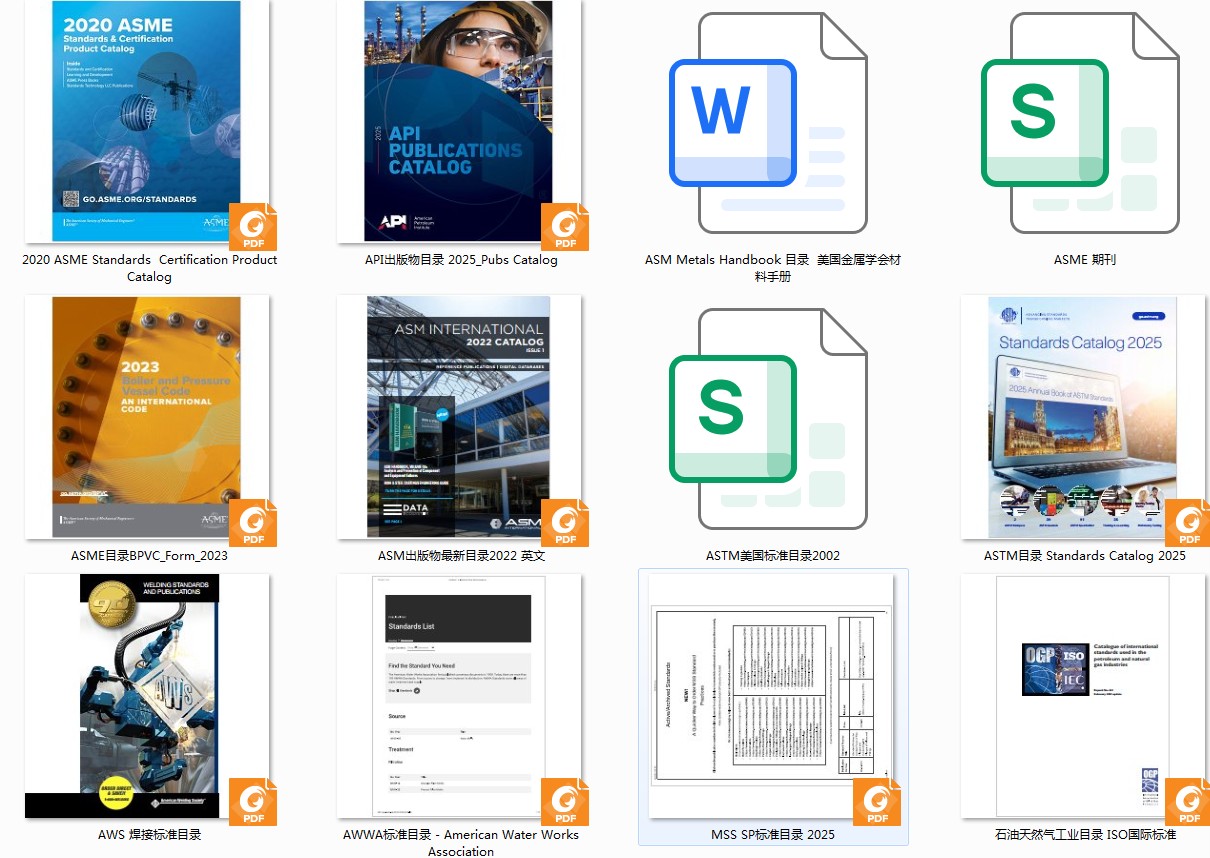Select the 2023 Boiler and Pressure Vessel Code thumbnail
Viewport: 1210px width, 858px height.
(x=146, y=417)
